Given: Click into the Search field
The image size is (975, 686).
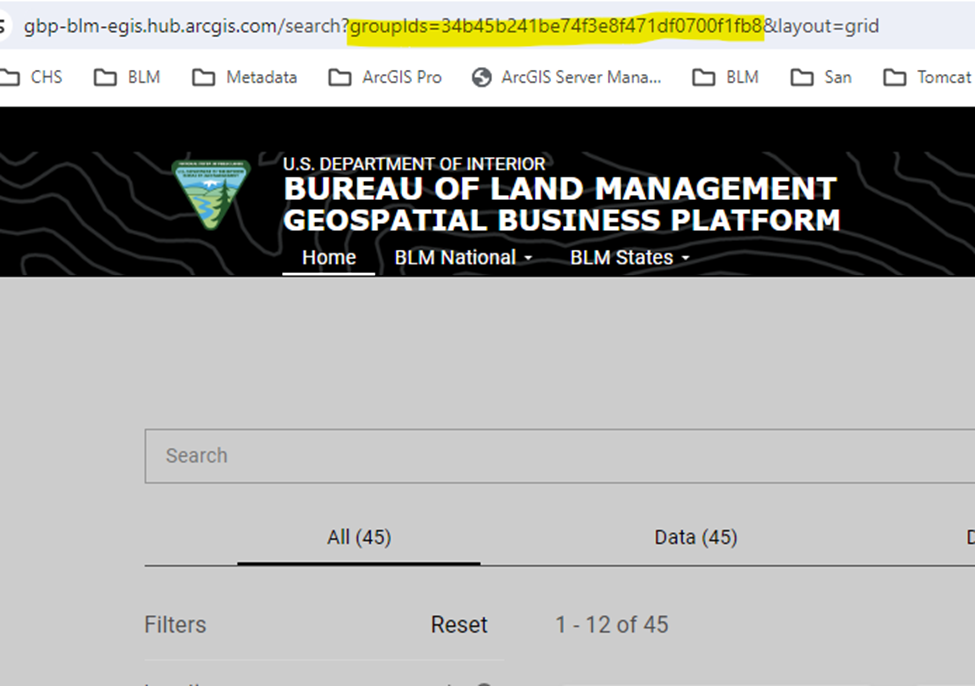Looking at the screenshot, I should point(560,456).
